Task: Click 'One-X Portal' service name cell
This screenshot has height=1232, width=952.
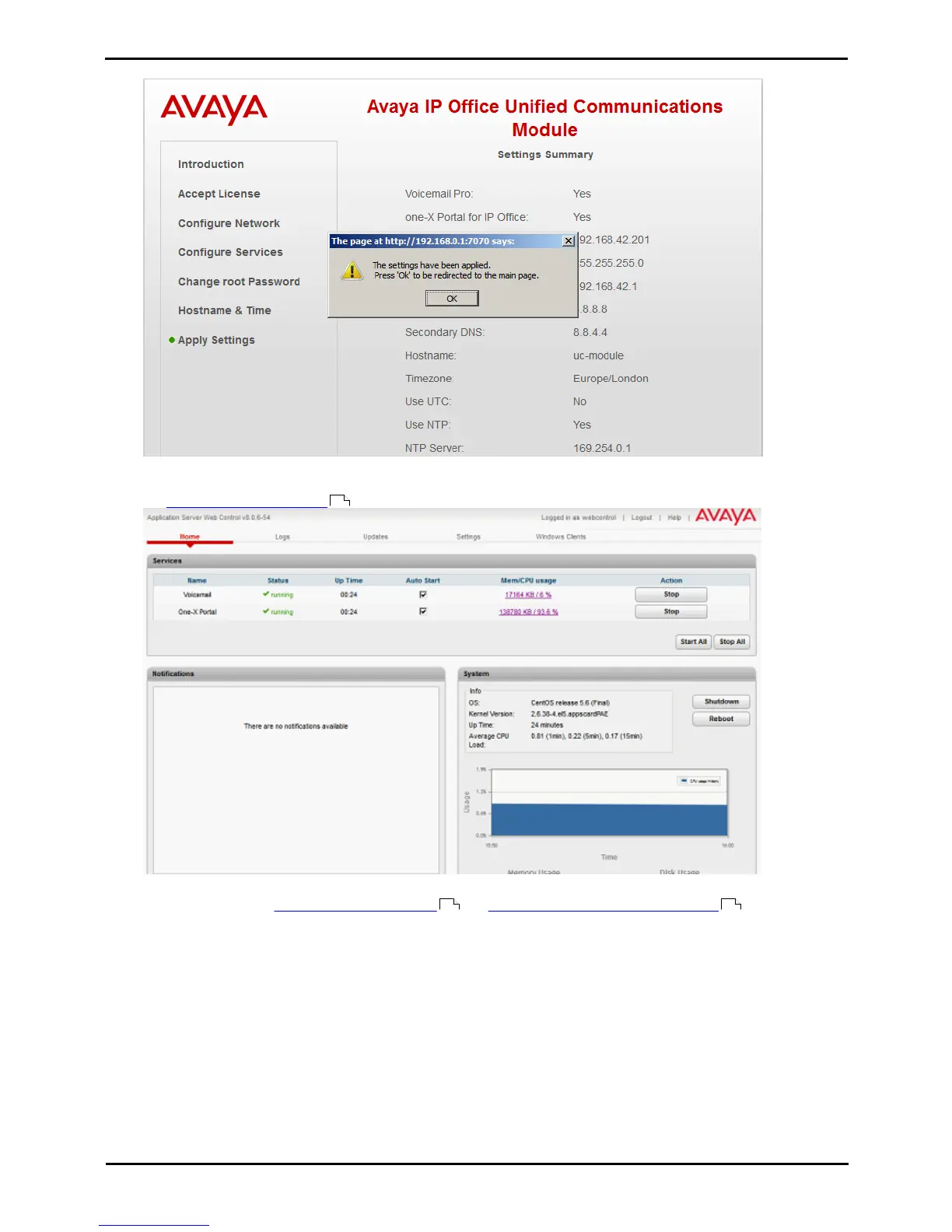Action: 197,612
